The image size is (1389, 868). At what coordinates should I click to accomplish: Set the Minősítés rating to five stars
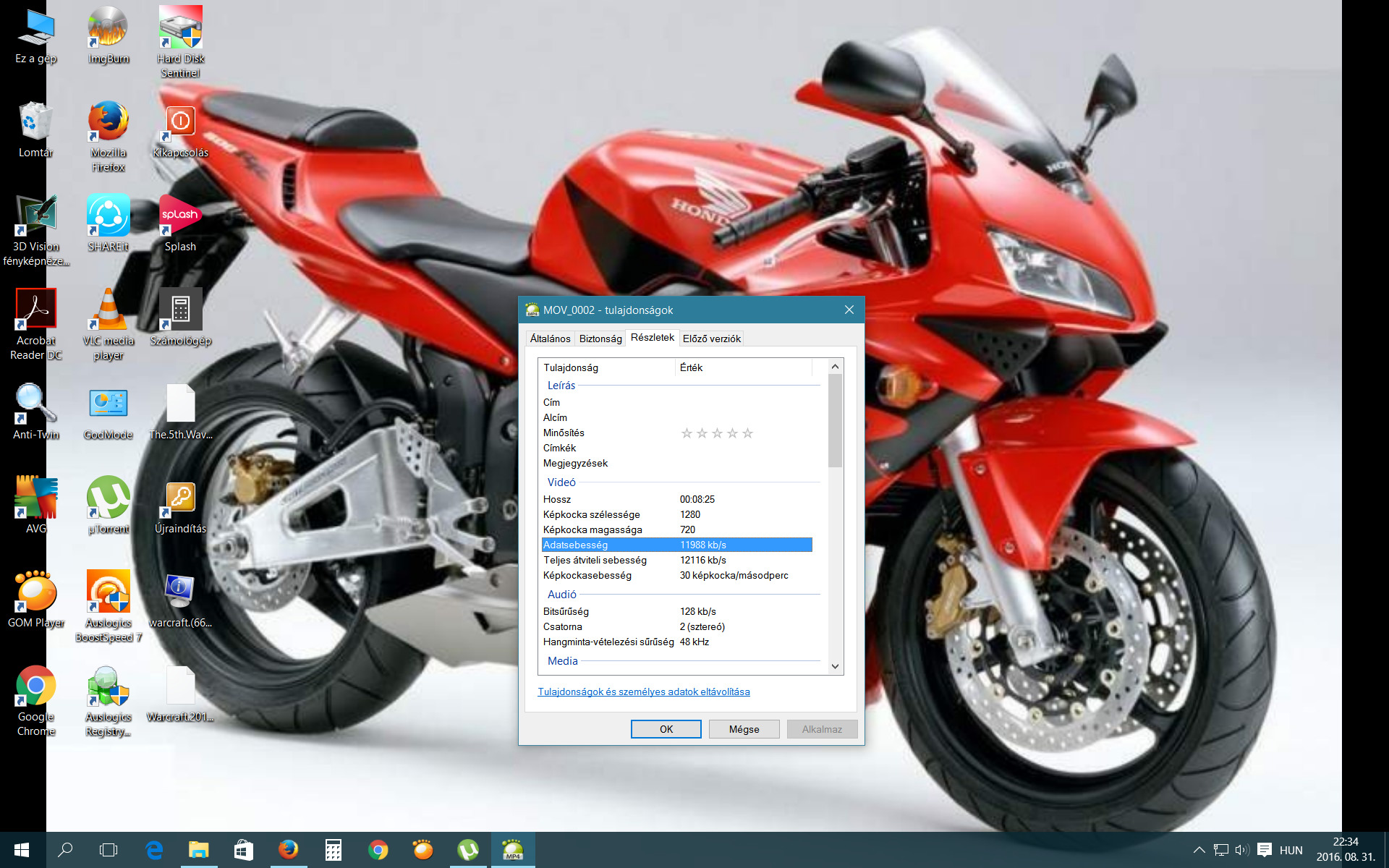click(x=747, y=433)
